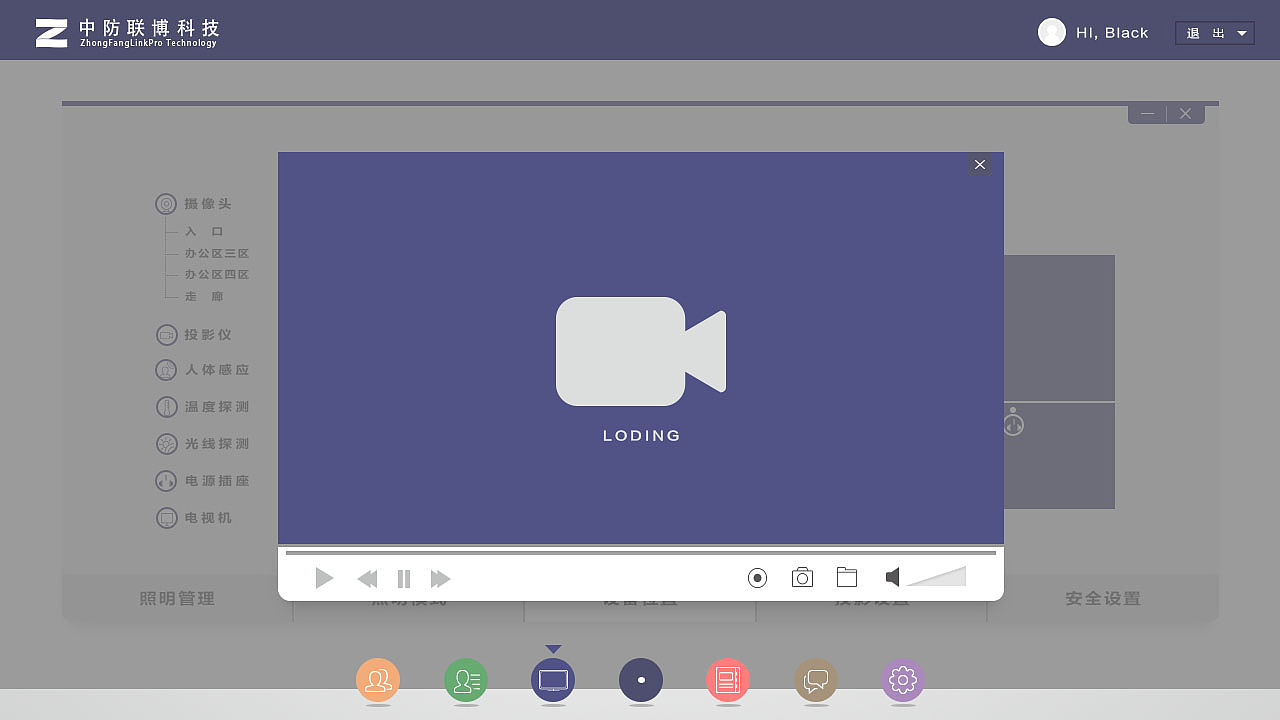Adjust the volume wedge slider
This screenshot has width=1280, height=720.
[x=936, y=576]
